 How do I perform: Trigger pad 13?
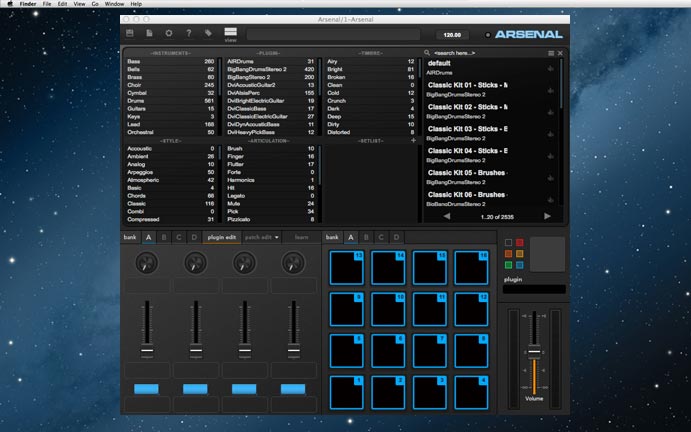coord(346,268)
